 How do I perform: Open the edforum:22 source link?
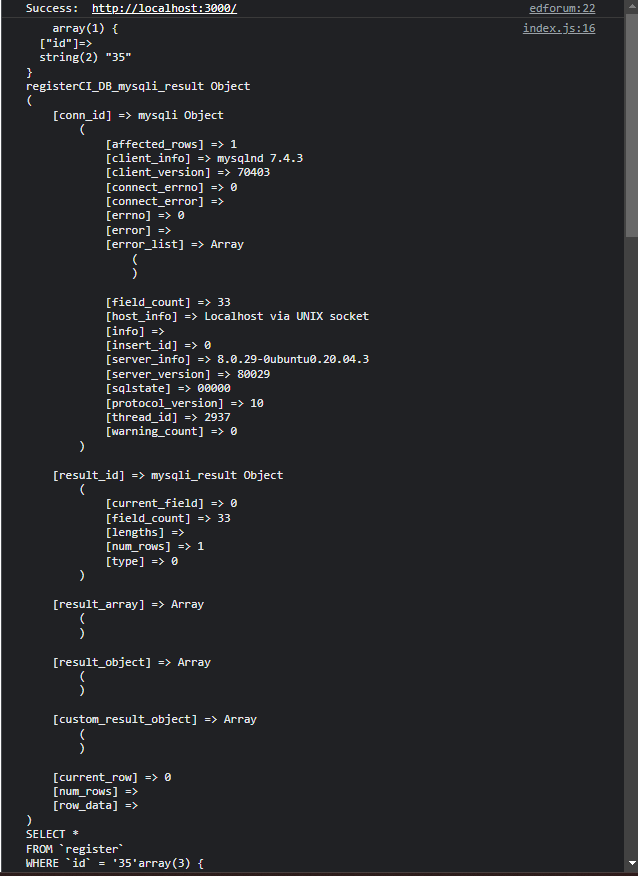[x=562, y=8]
